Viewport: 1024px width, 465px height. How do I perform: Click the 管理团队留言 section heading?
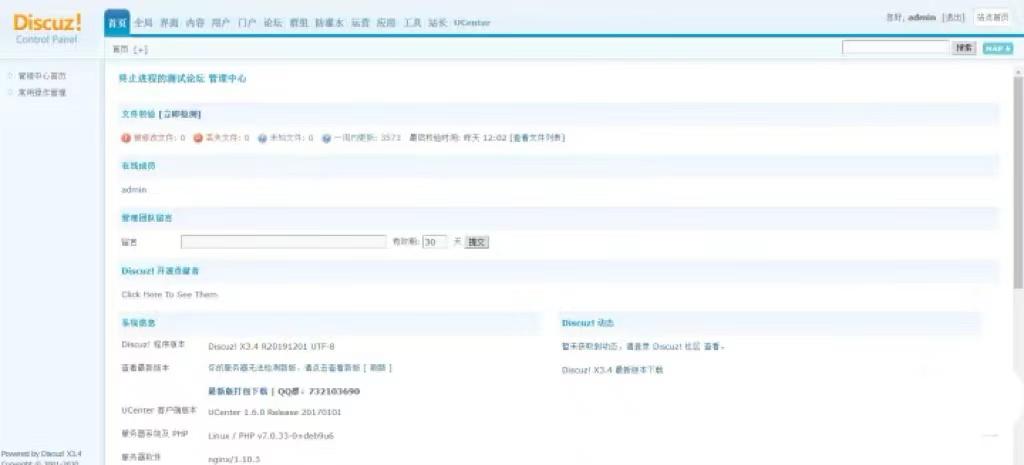click(x=147, y=218)
